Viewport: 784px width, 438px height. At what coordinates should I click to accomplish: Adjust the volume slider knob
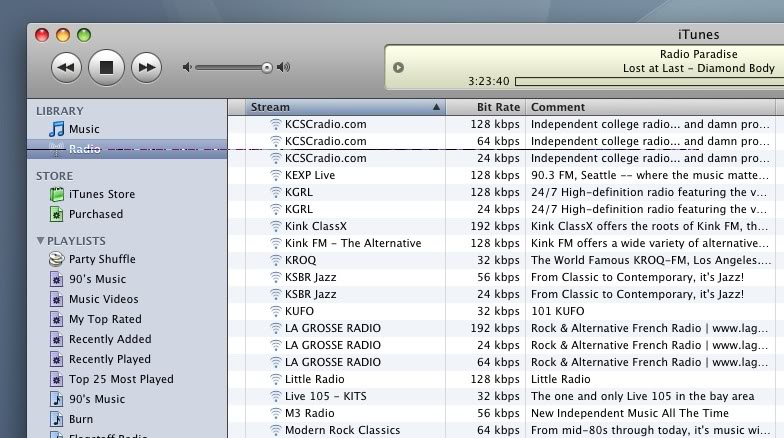point(267,68)
